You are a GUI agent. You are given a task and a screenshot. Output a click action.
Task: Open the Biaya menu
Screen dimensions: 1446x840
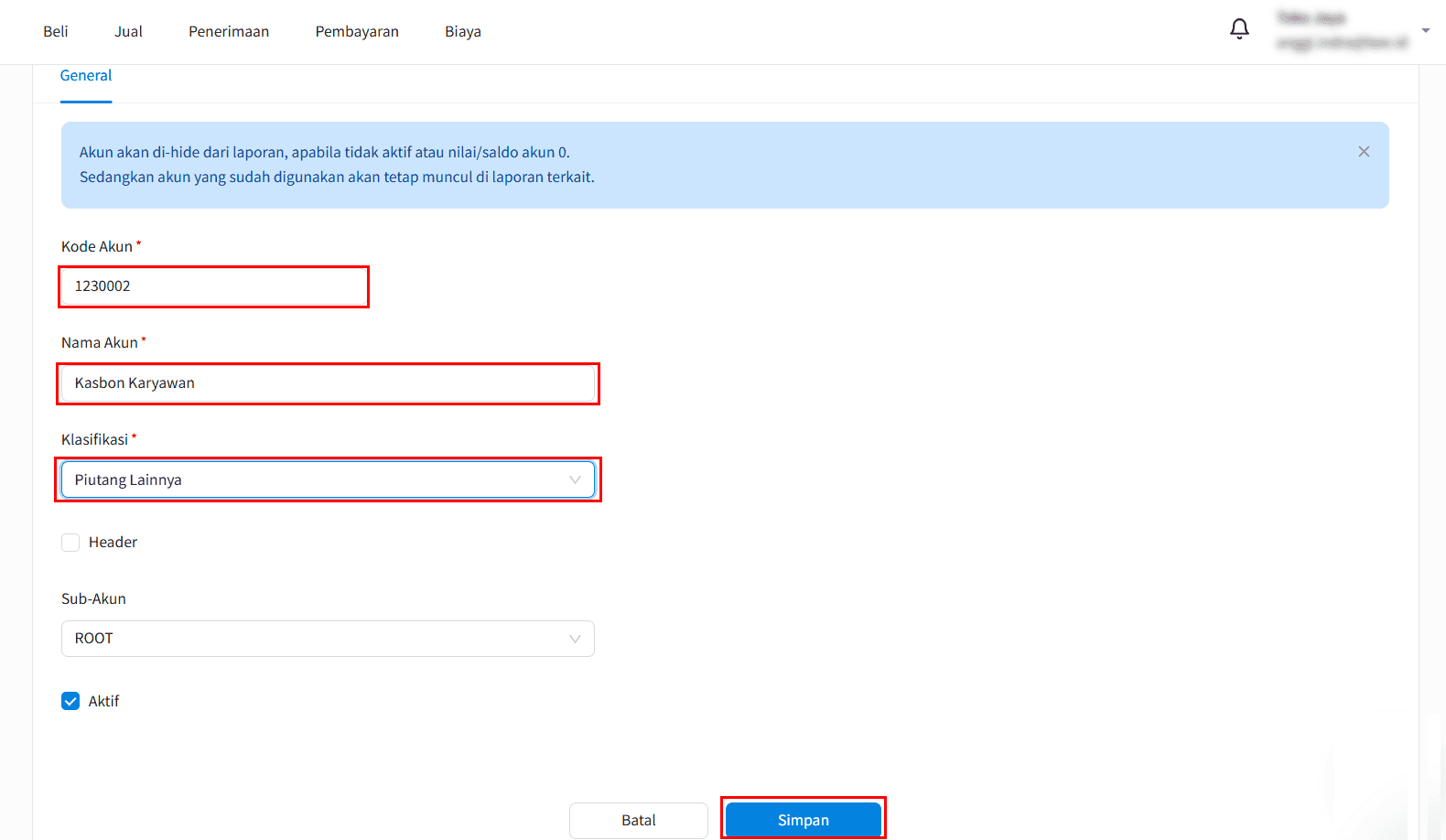tap(463, 31)
